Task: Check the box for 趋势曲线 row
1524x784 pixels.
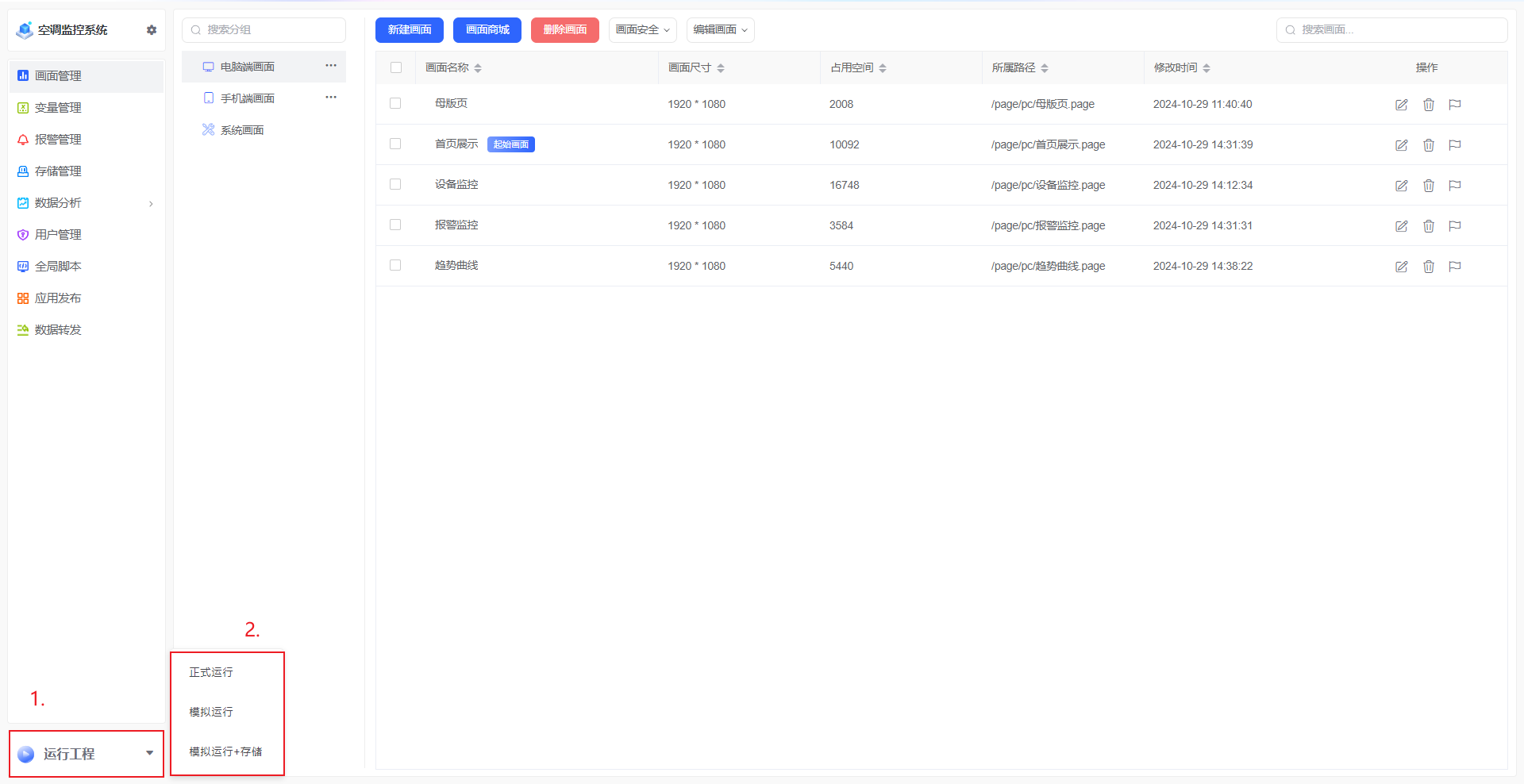Action: tap(395, 266)
